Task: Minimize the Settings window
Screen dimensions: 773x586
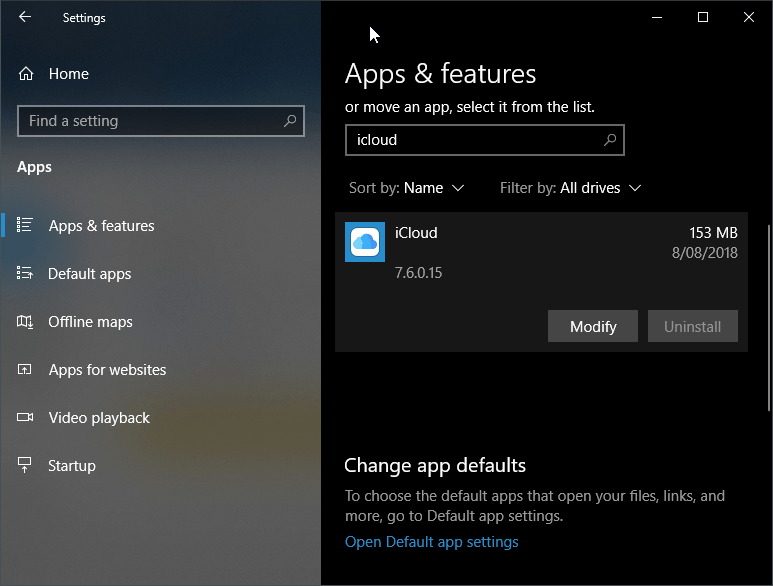Action: tap(657, 17)
